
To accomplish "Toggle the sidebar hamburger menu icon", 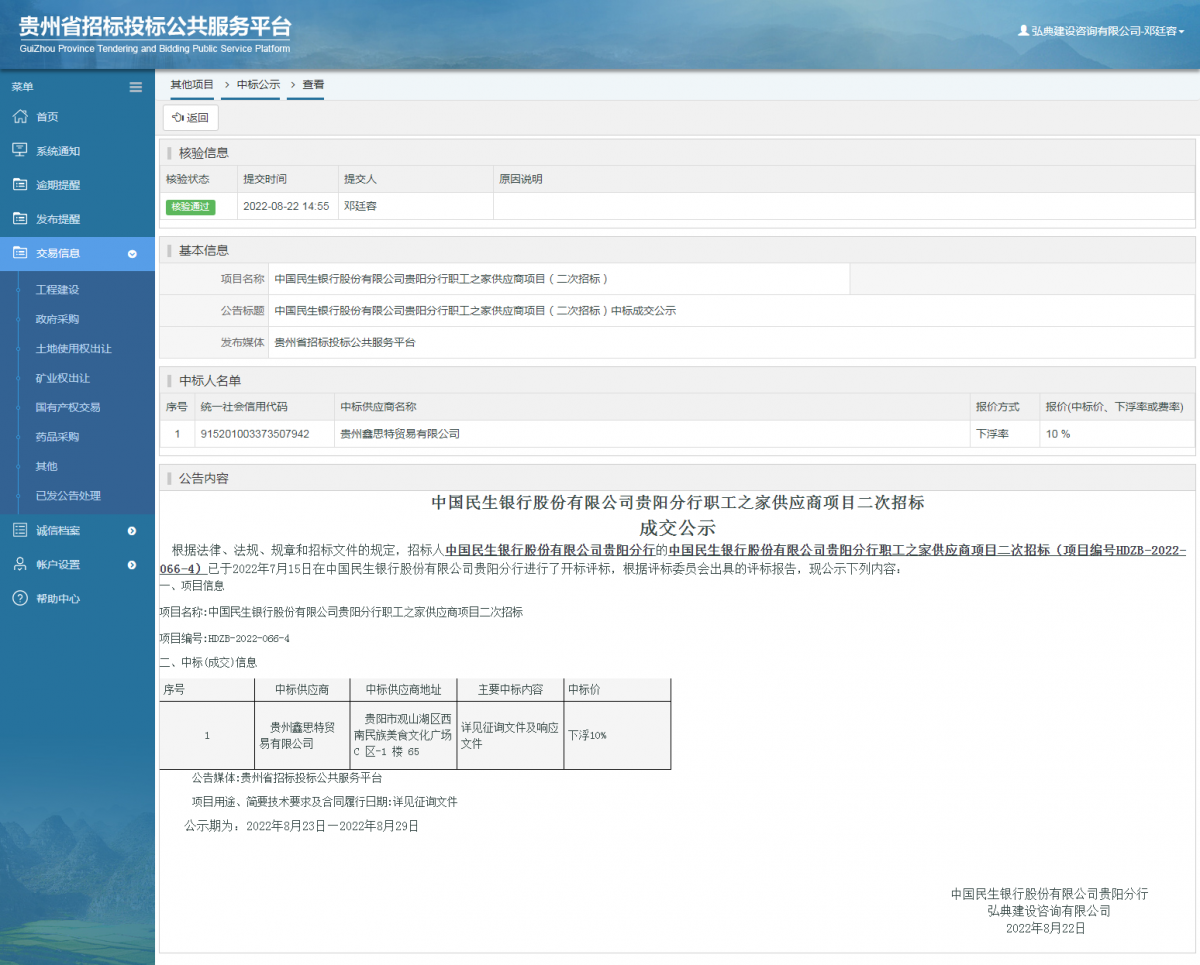I will (136, 87).
